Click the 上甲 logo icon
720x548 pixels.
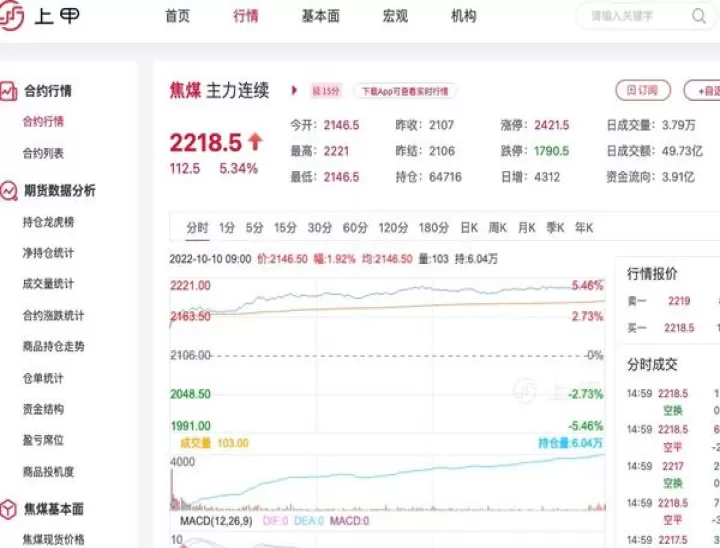(11, 16)
